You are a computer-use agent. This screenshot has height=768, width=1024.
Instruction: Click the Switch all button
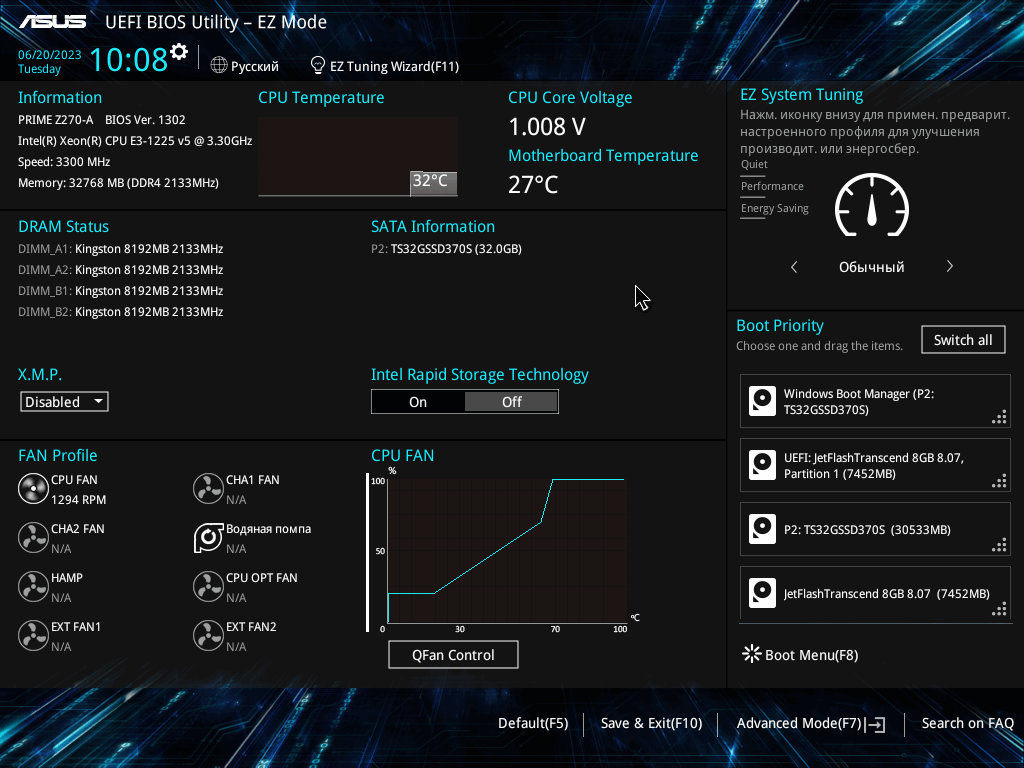(963, 340)
